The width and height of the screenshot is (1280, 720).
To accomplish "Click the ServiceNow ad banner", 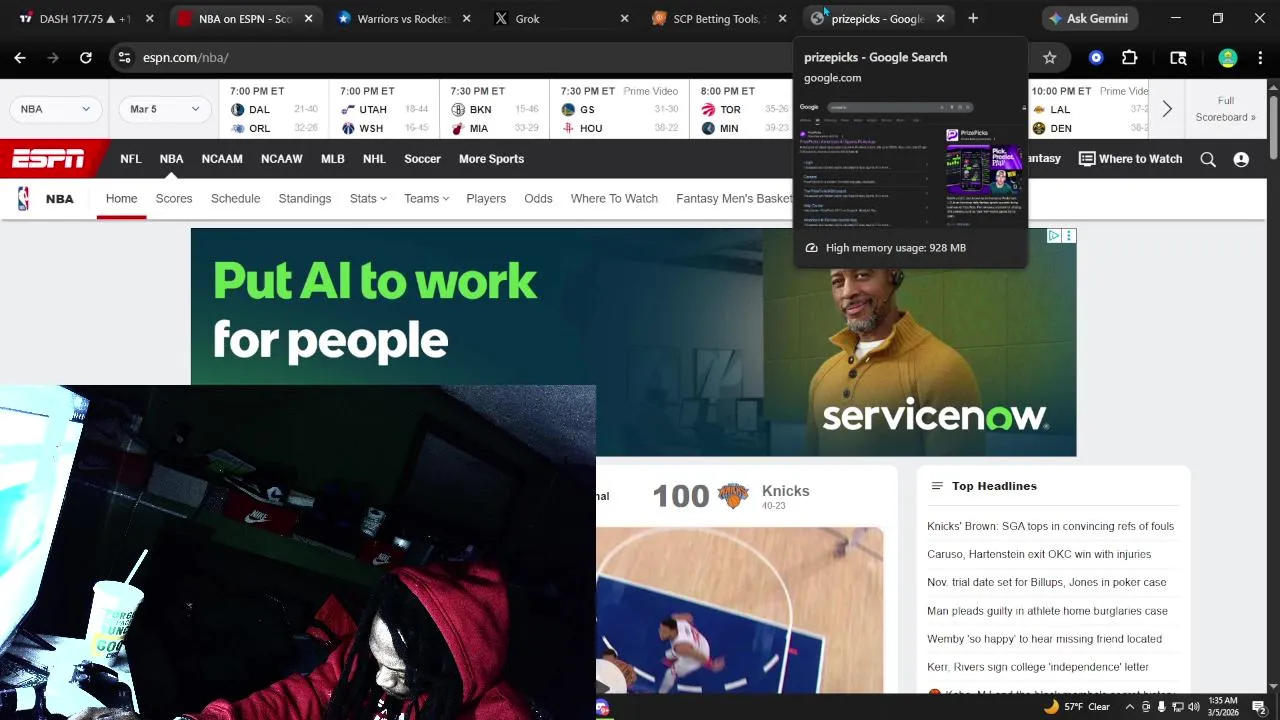I will [x=633, y=342].
